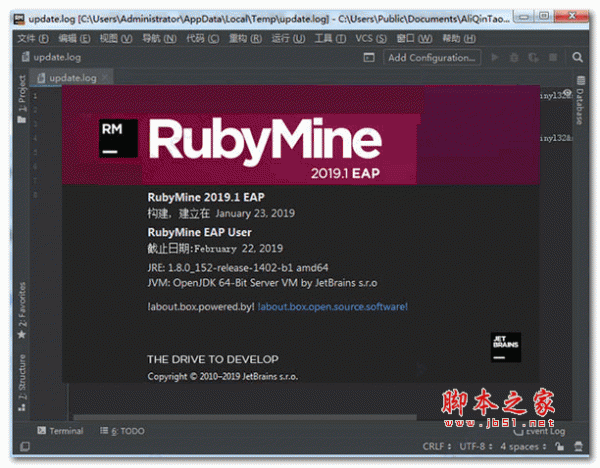The height and width of the screenshot is (468, 600).
Task: Open the 导航 (N) menu
Action: click(159, 39)
